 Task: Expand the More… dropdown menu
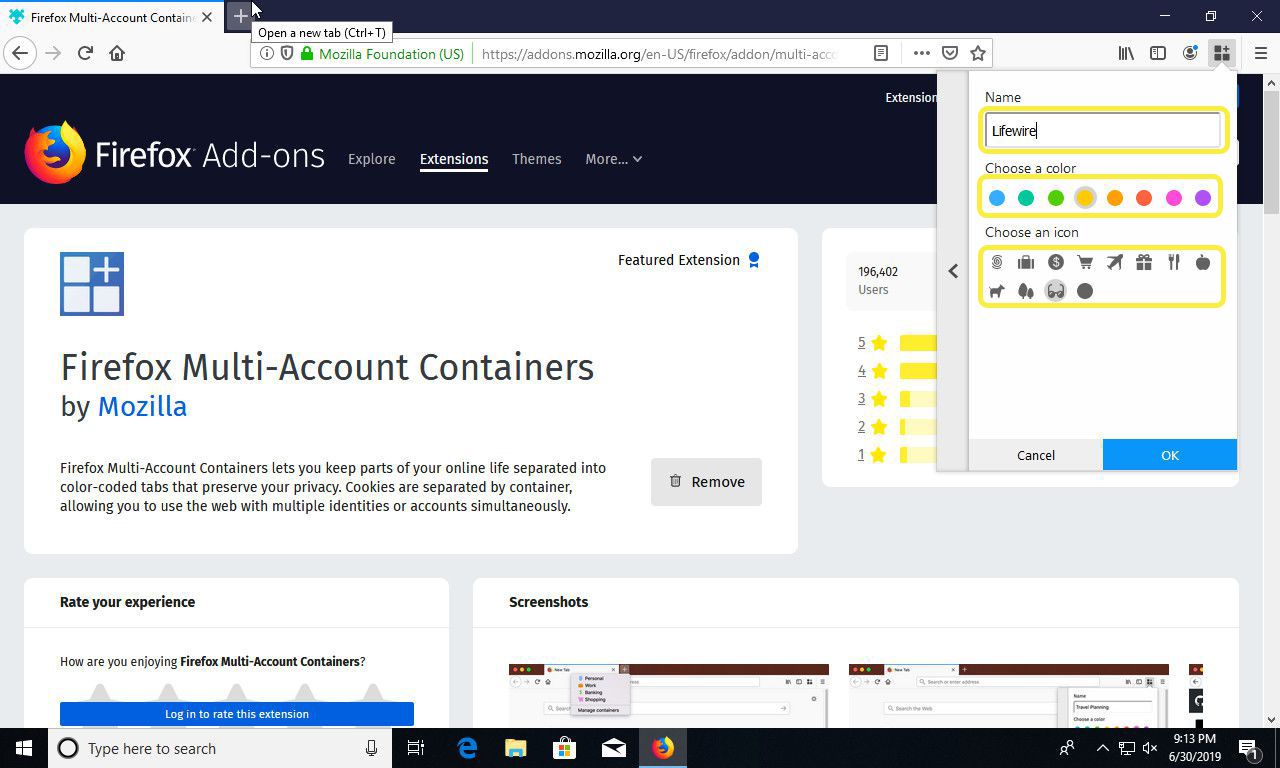point(613,159)
